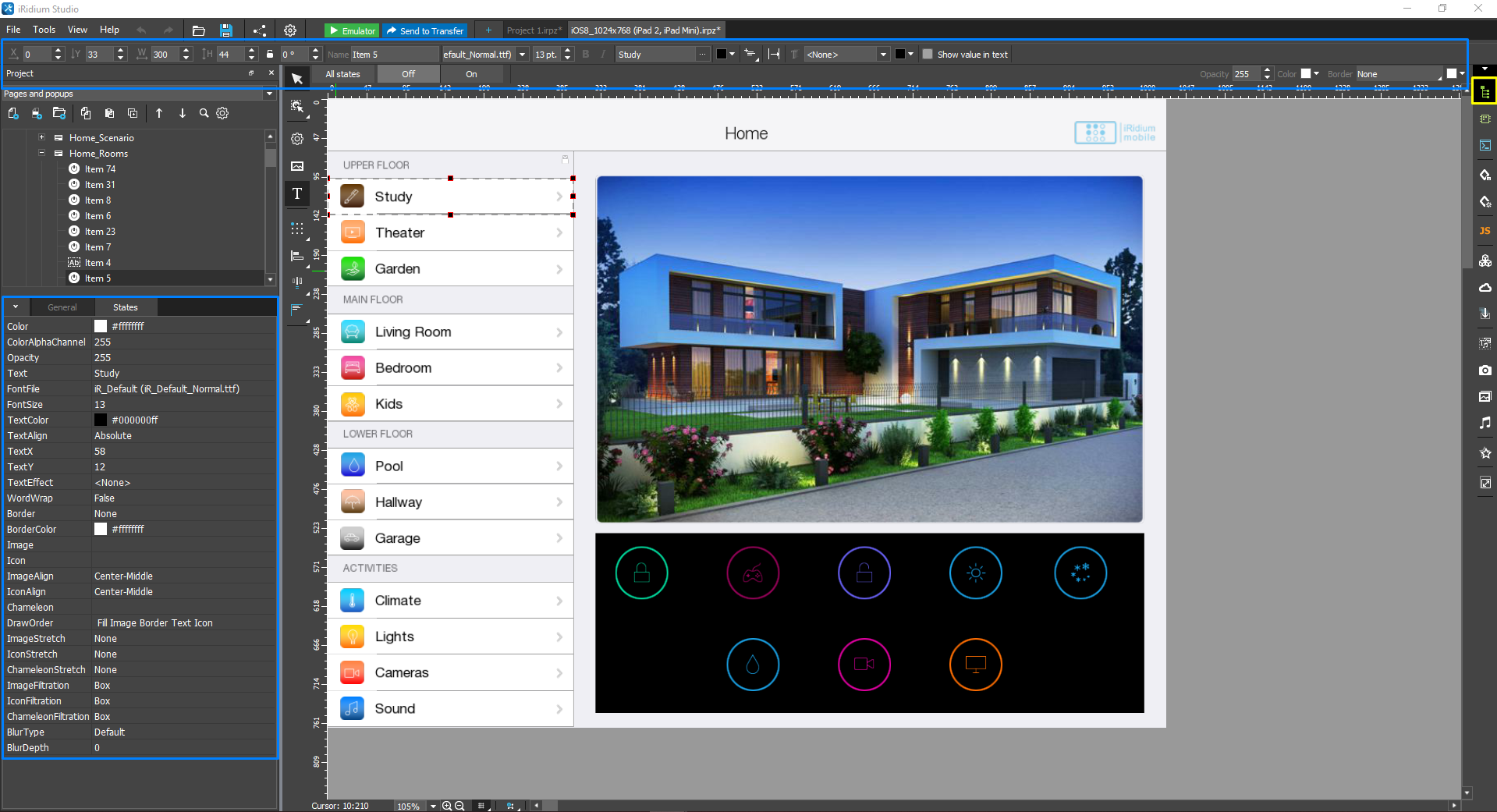
Task: Collapse the Home_Rooms tree node
Action: (x=42, y=154)
